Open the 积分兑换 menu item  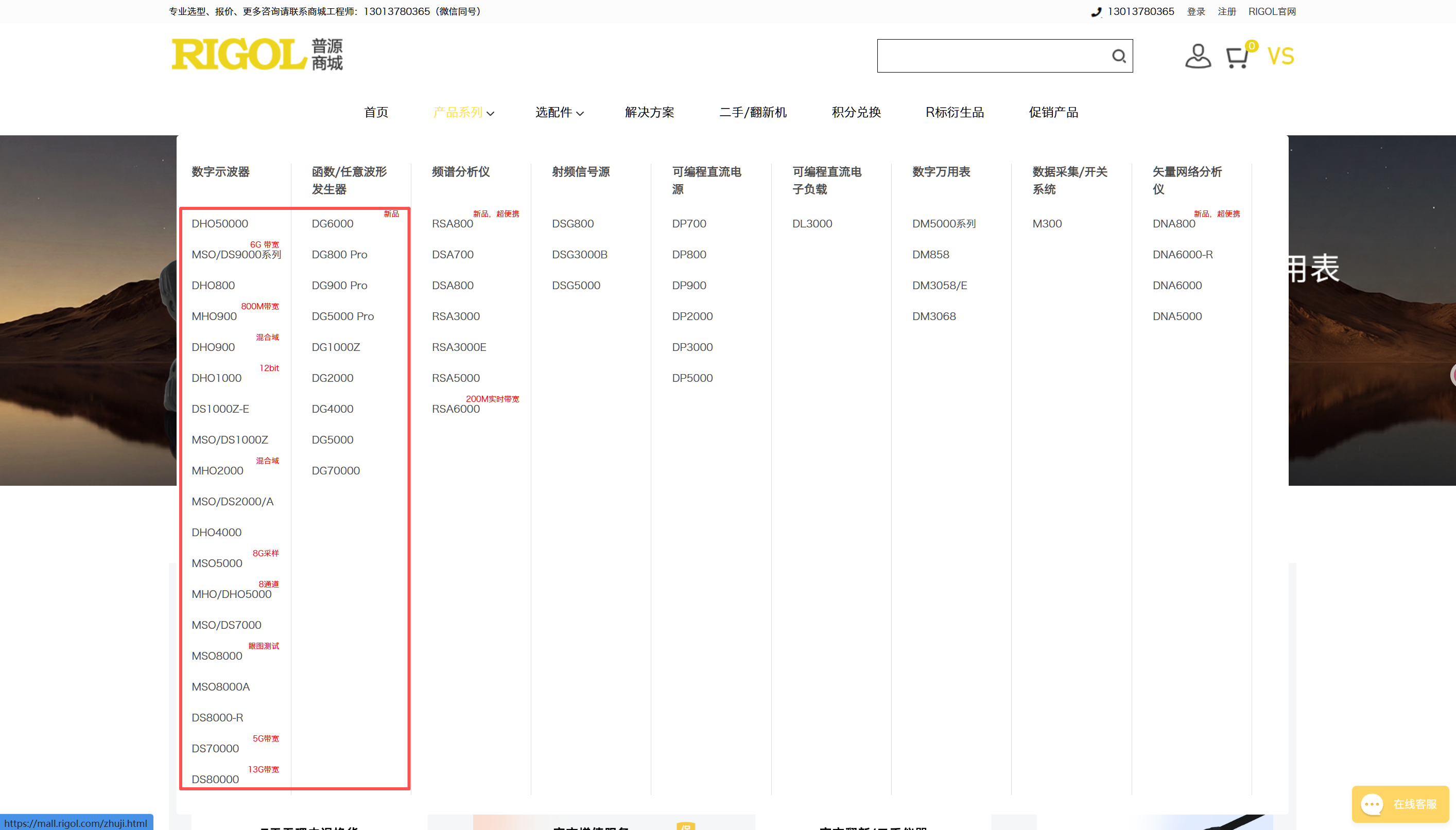[856, 112]
